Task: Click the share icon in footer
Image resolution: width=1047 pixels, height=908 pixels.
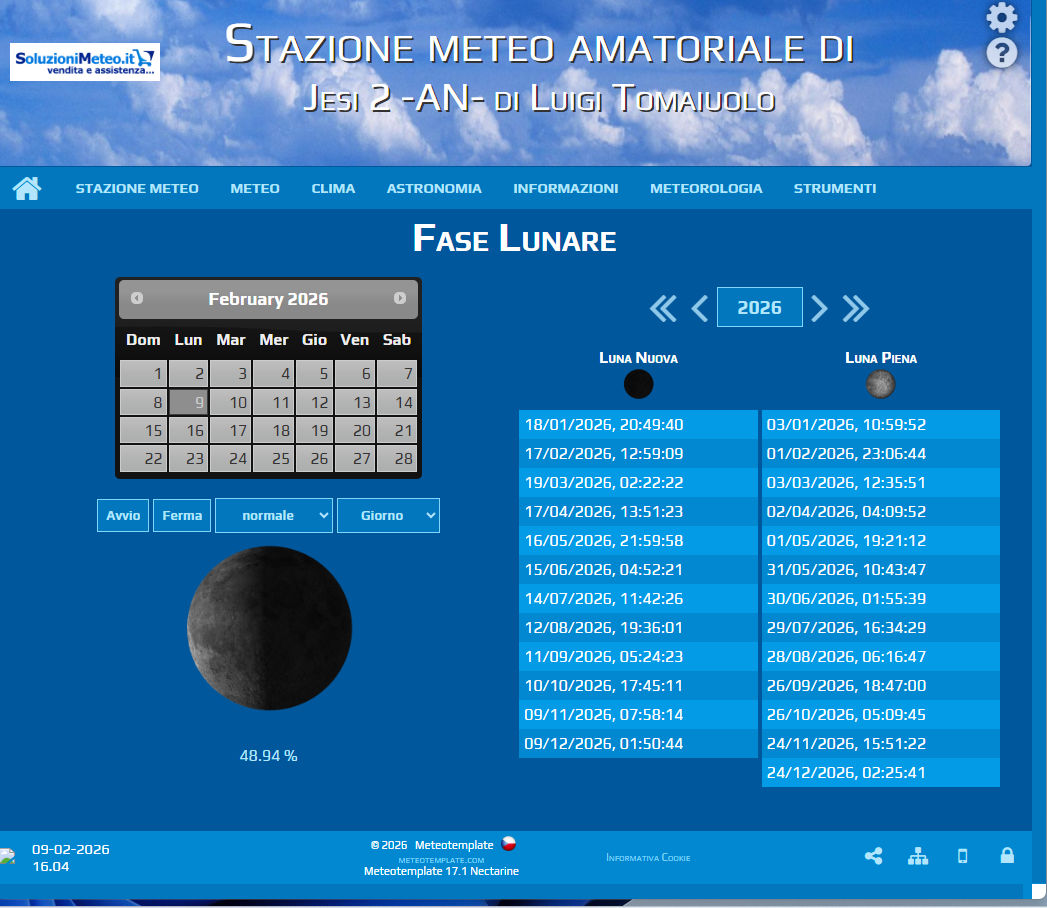Action: 873,856
